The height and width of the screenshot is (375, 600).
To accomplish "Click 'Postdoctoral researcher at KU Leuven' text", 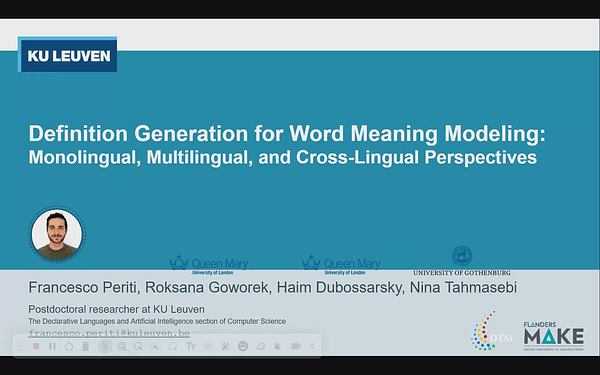I will (x=116, y=309).
